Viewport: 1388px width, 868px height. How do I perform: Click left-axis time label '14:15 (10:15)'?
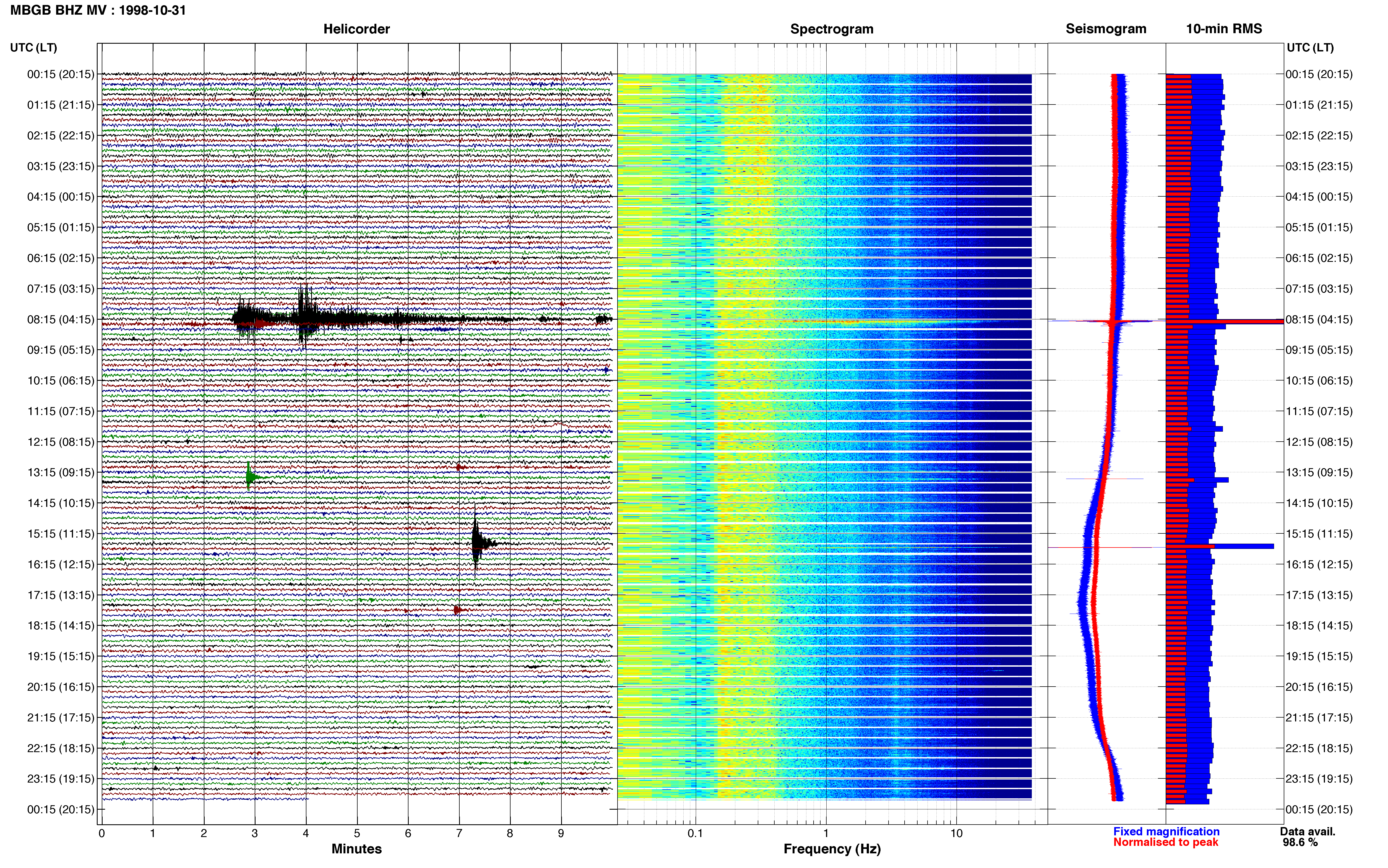pos(60,504)
